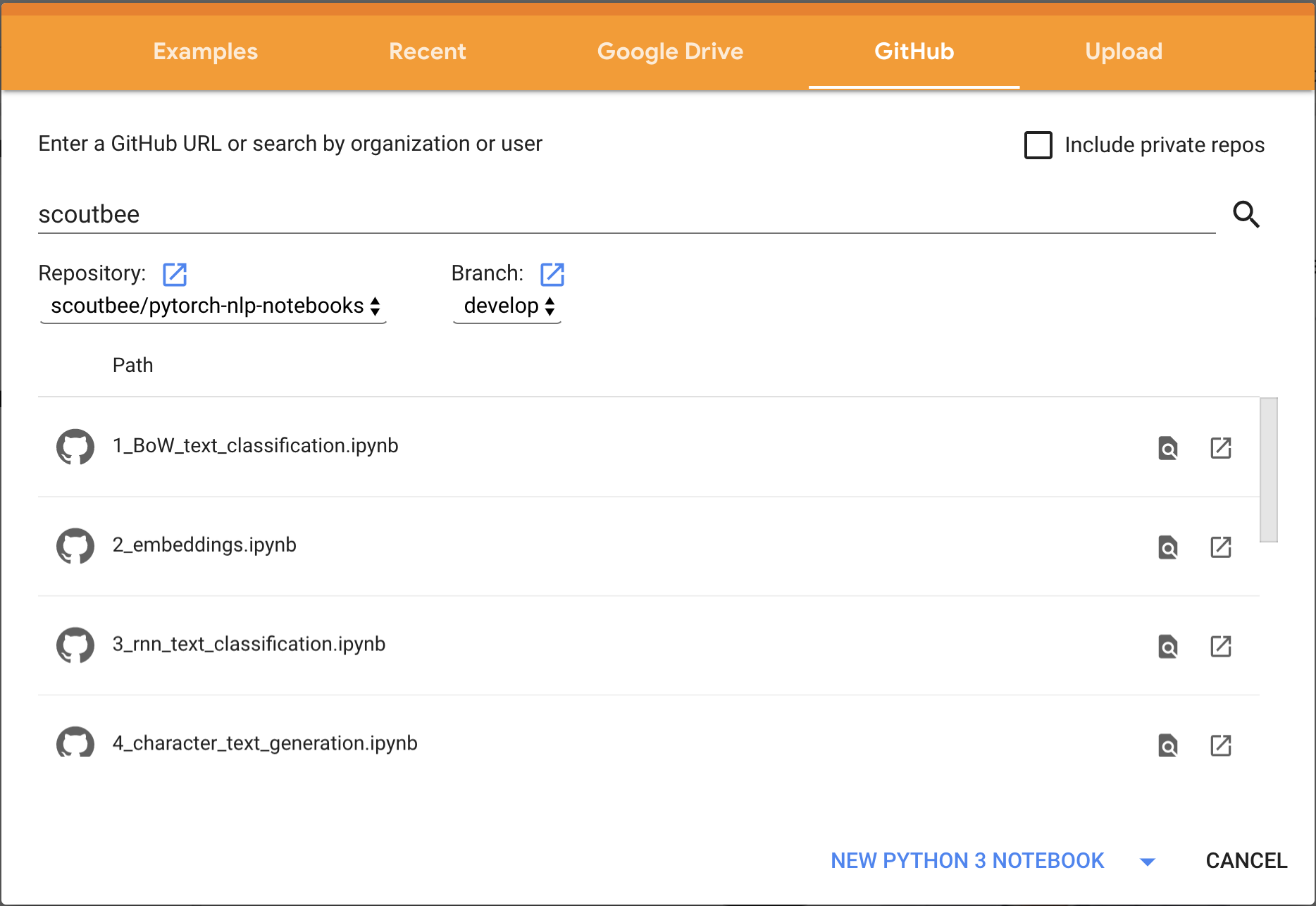This screenshot has height=906, width=1316.
Task: Expand the Repository dropdown
Action: tap(213, 306)
